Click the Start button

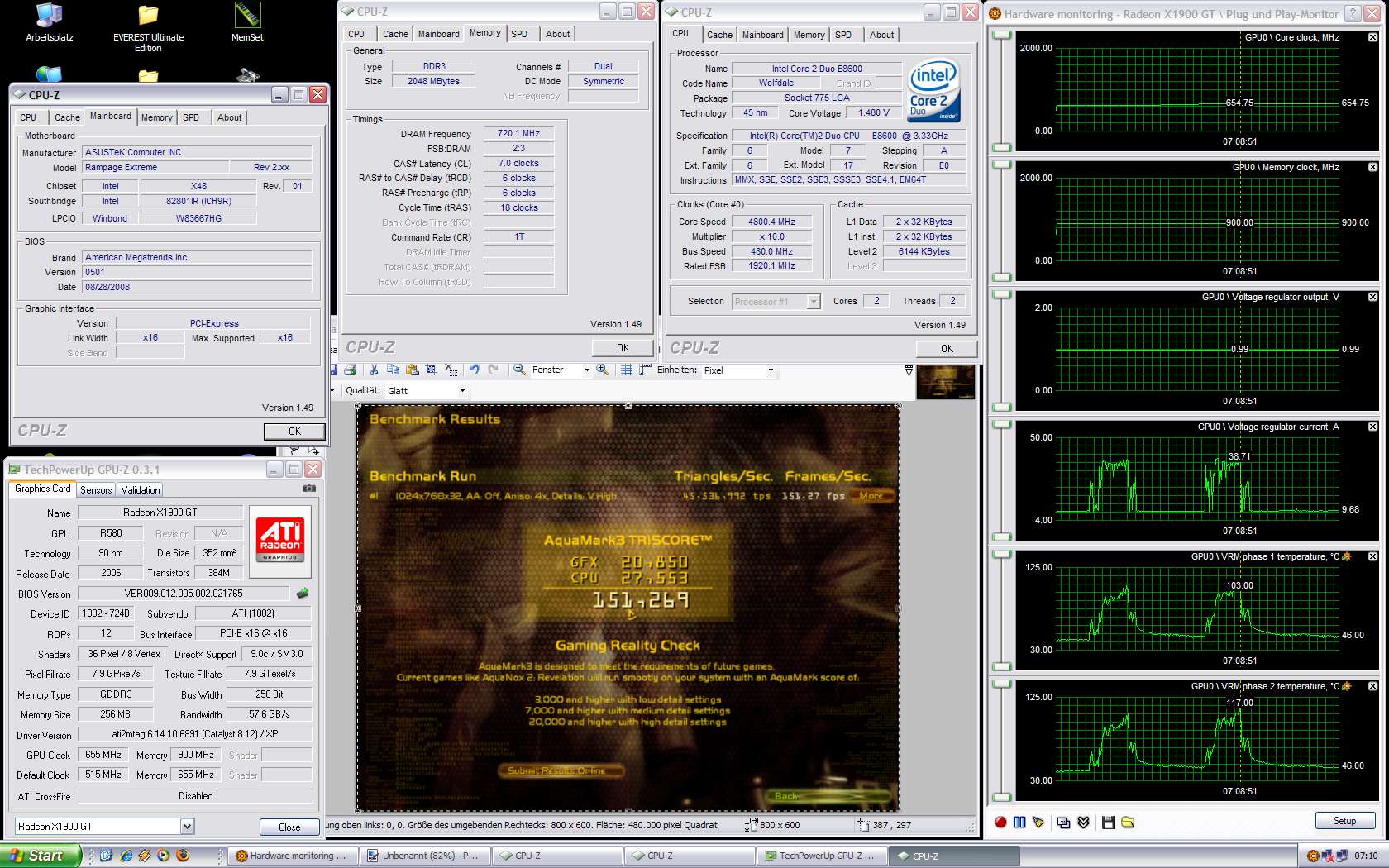pyautogui.click(x=41, y=856)
